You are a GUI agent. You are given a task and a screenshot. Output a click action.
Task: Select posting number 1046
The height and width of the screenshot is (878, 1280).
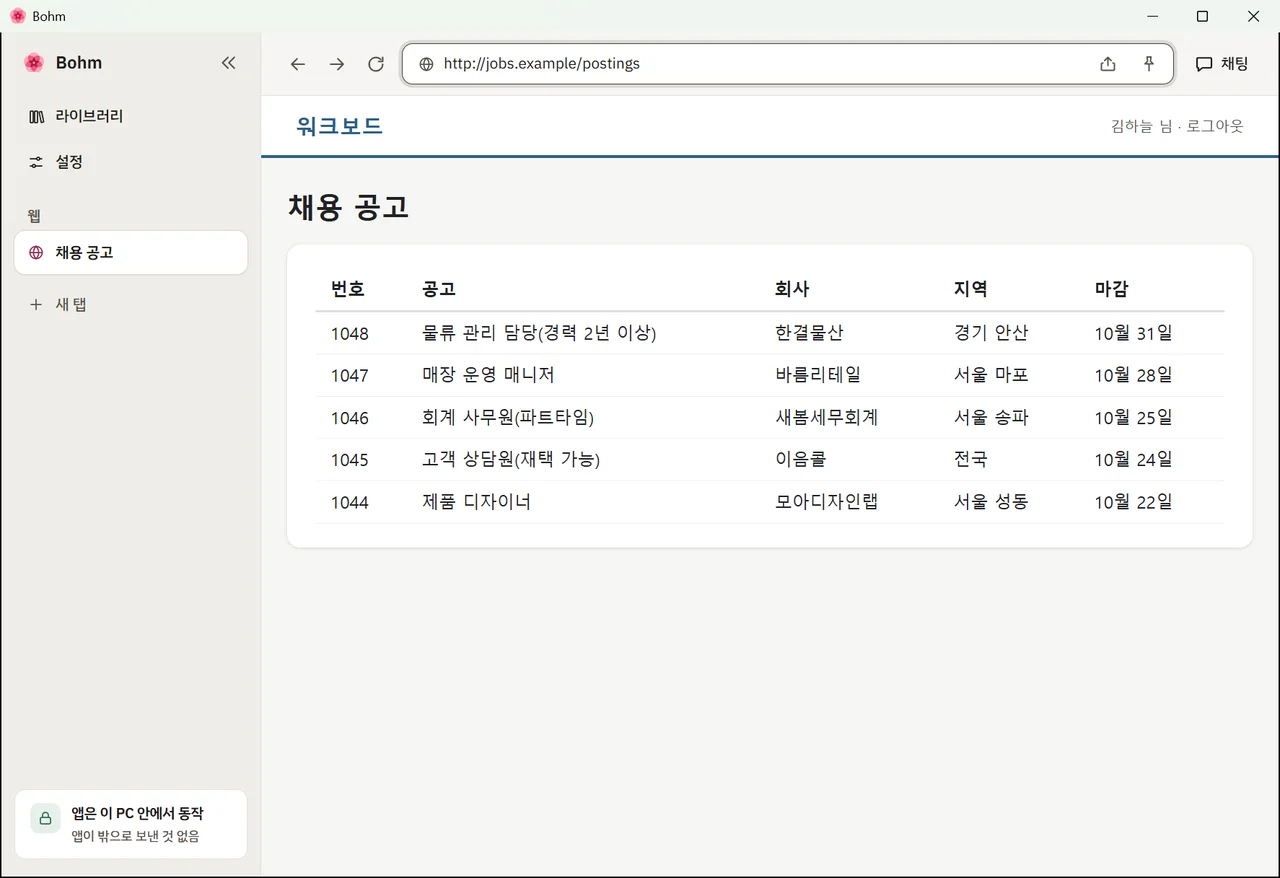[x=350, y=418]
